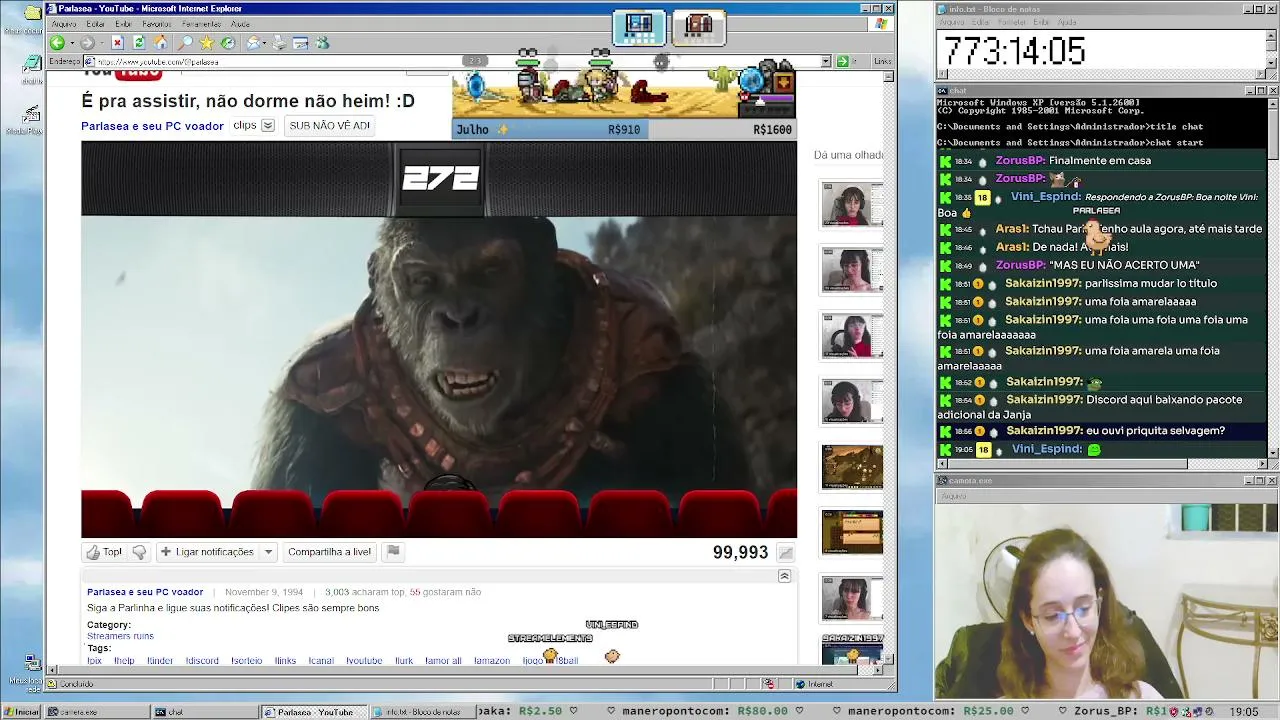Like the video with the Top! button

tap(104, 552)
